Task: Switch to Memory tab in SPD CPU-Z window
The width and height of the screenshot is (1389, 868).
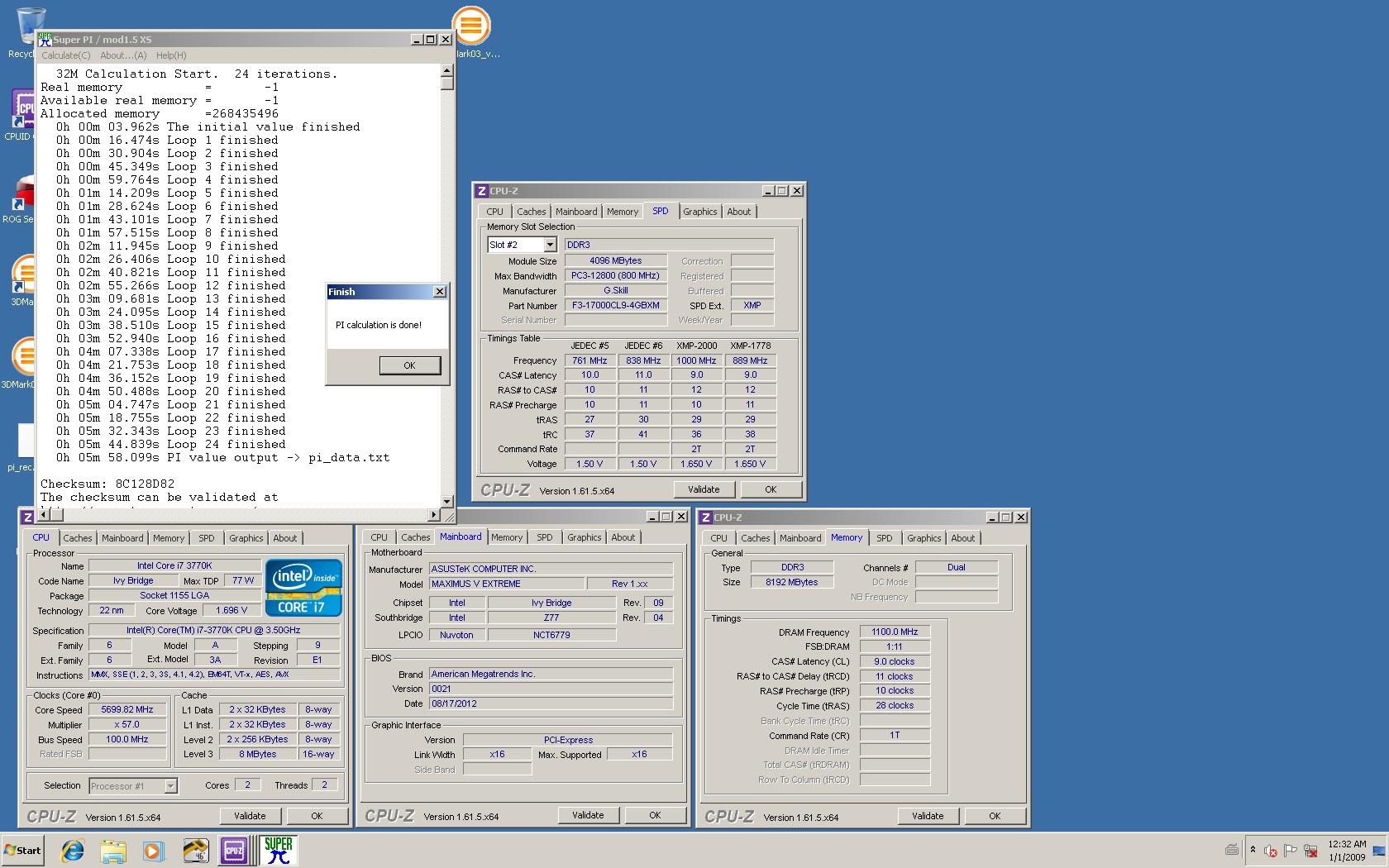Action: [623, 212]
